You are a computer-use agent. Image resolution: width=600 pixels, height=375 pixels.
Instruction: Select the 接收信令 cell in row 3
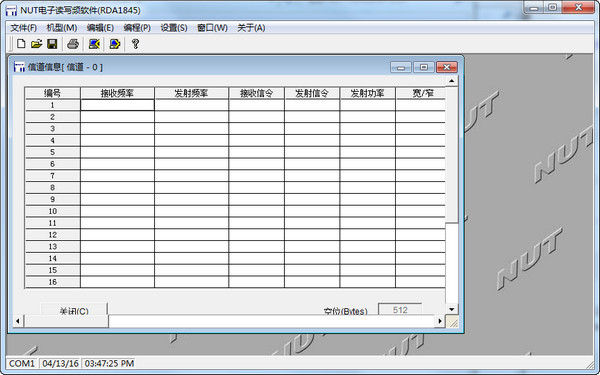[x=256, y=129]
